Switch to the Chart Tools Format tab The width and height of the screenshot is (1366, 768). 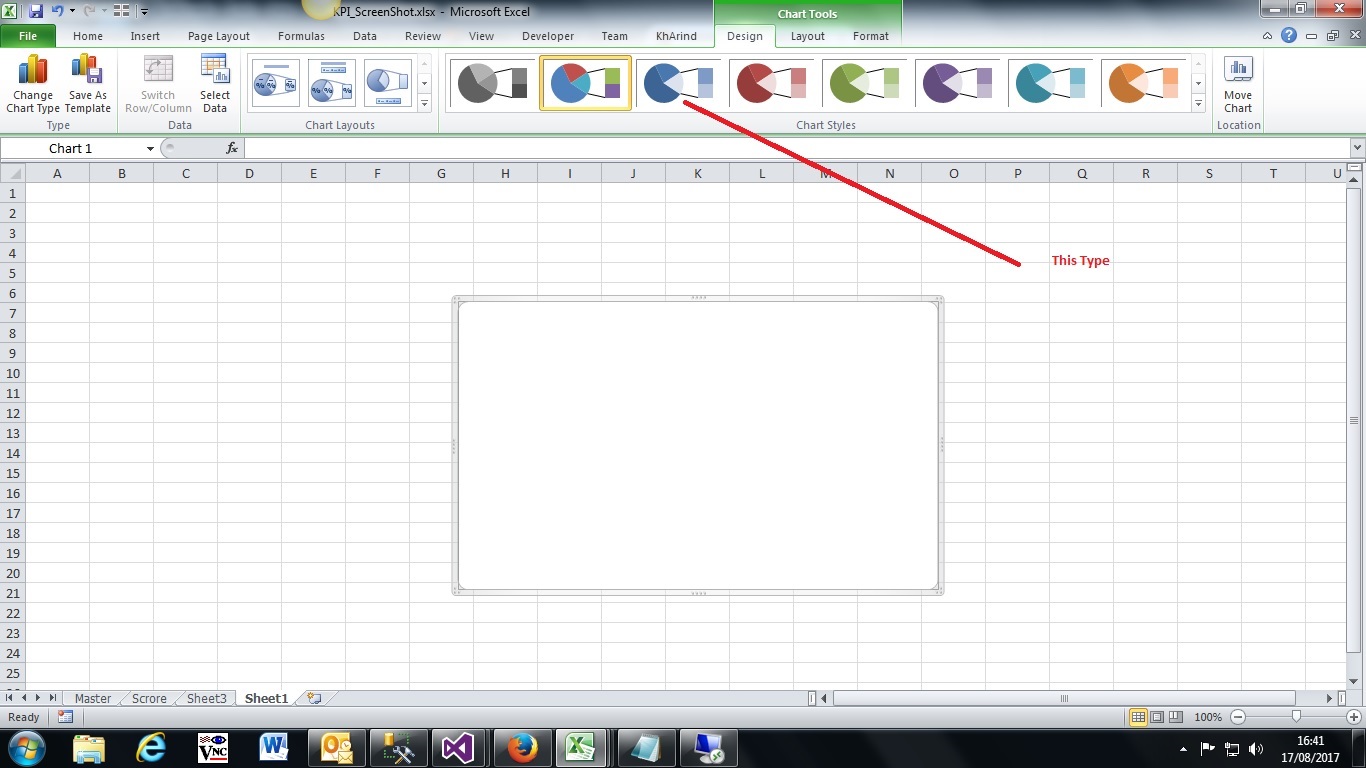tap(871, 36)
